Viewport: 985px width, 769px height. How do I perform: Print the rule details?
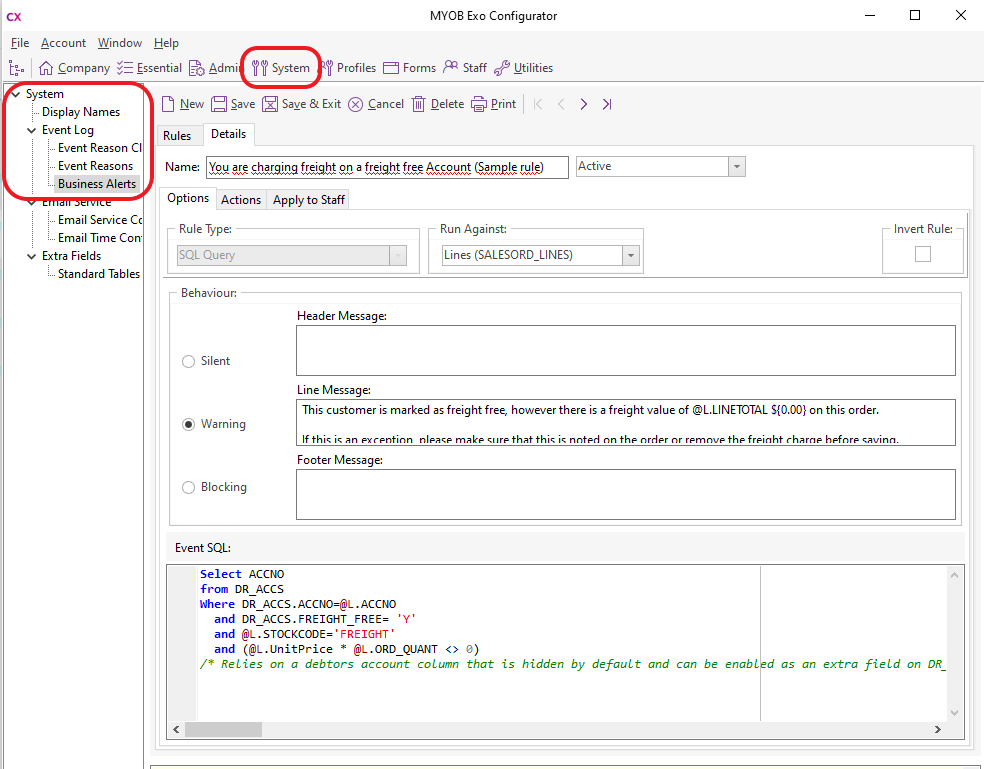[494, 104]
